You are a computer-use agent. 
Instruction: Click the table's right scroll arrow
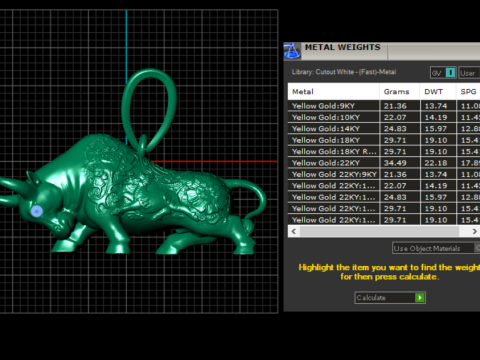point(475,231)
